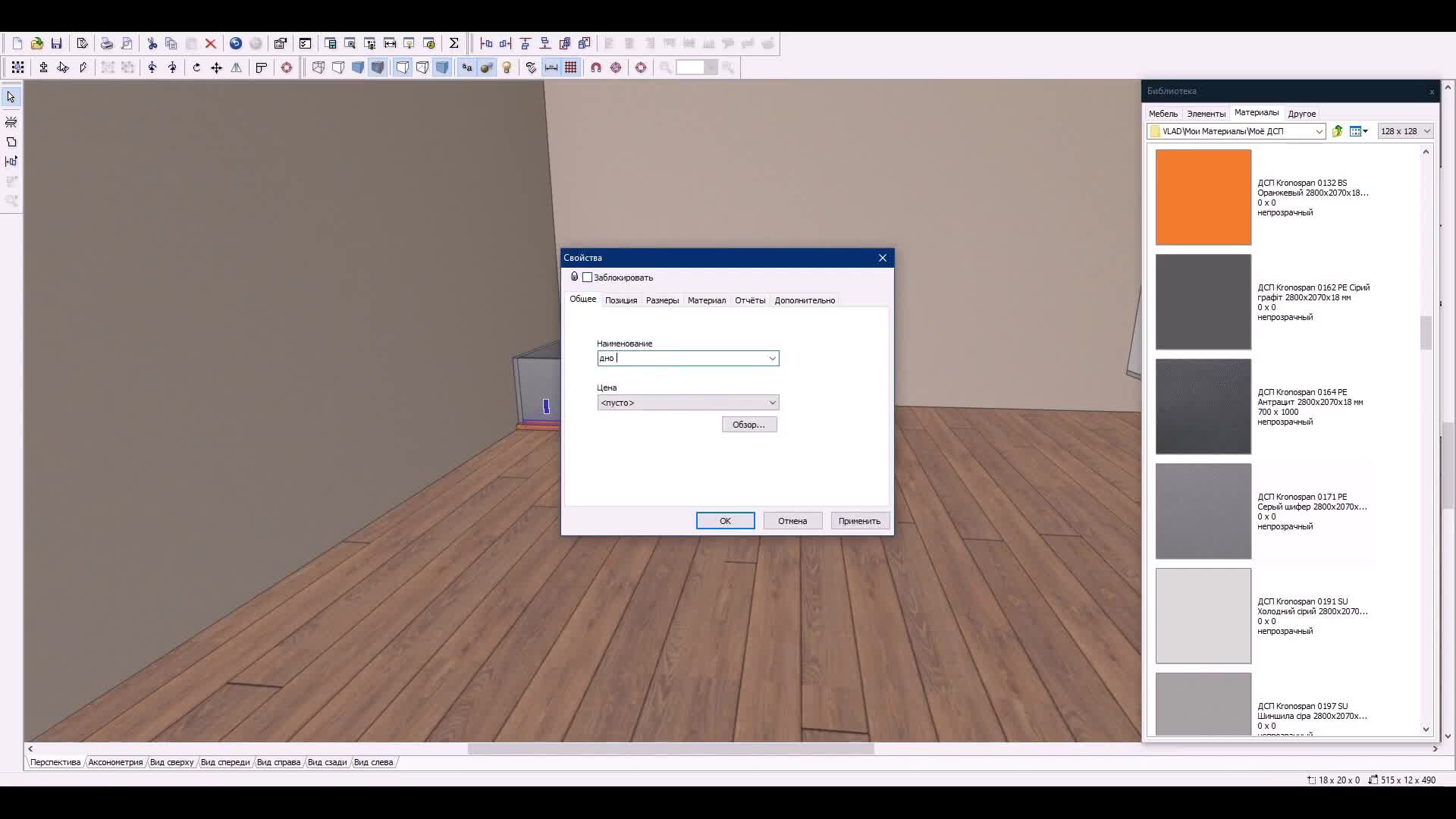Switch to wireframe display mode
This screenshot has width=1456, height=819.
(318, 67)
